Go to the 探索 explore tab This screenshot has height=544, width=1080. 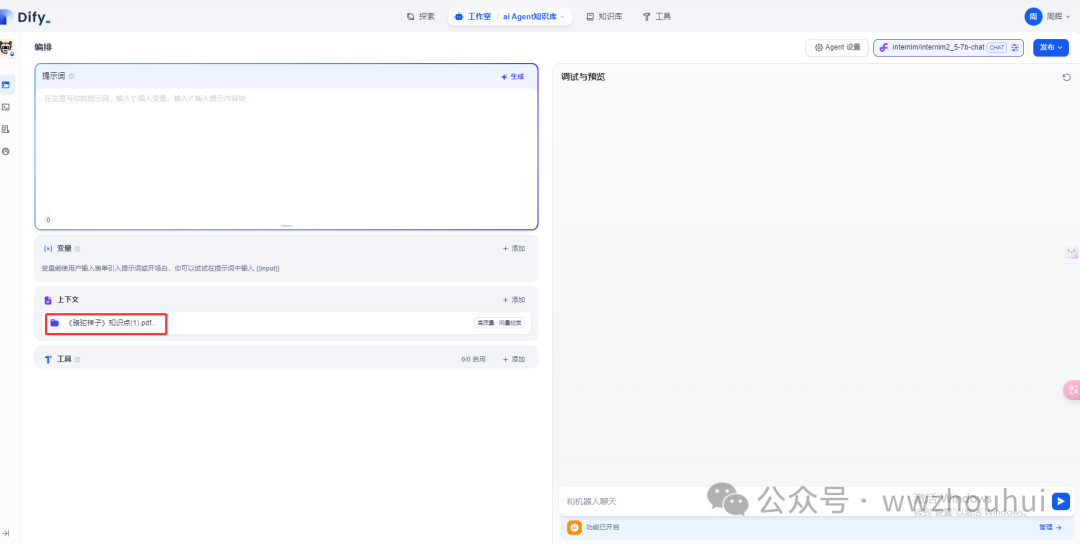point(421,17)
